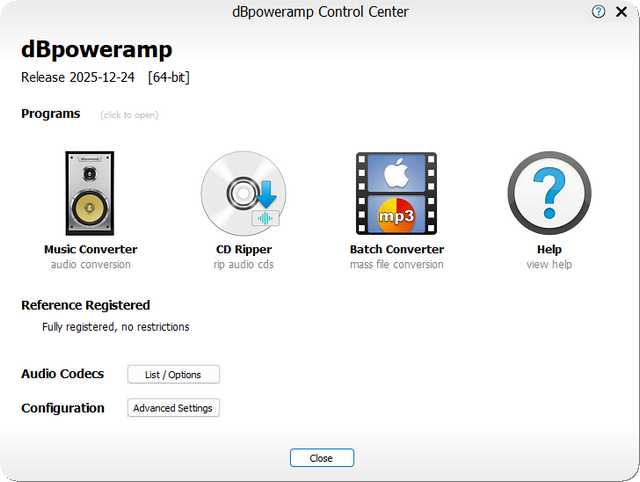
Task: Click the 'Audio Codecs' label
Action: (62, 374)
